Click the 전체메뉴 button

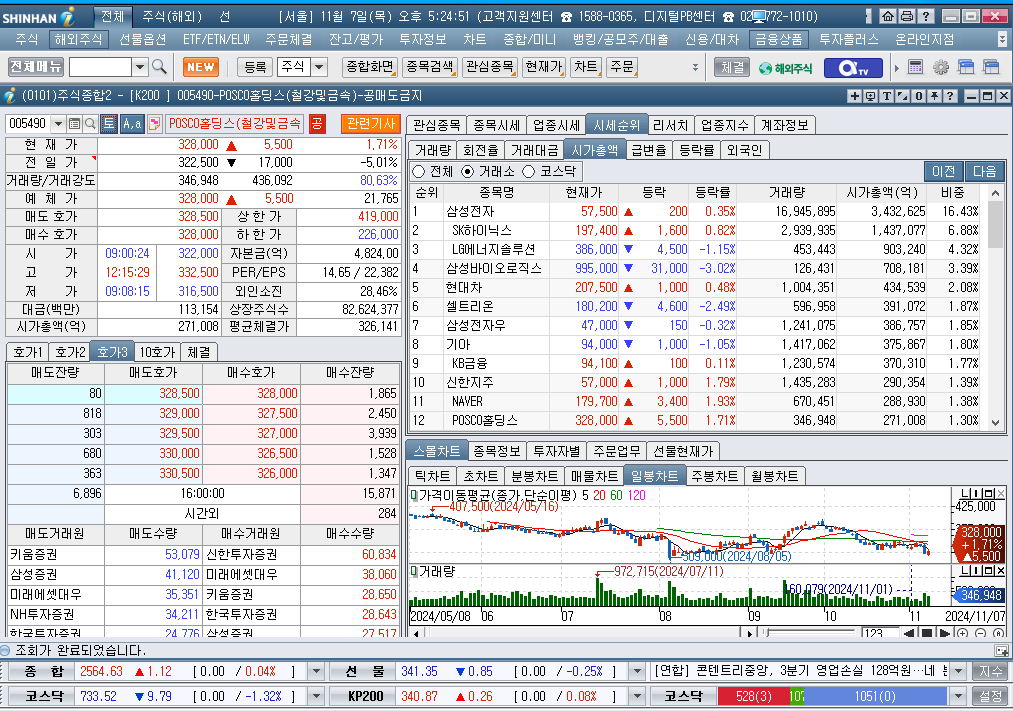tap(36, 67)
